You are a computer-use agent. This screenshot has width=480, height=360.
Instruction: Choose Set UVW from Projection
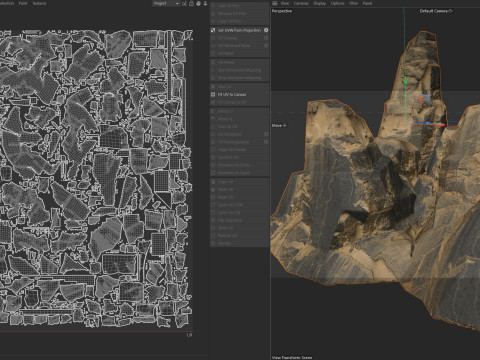pyautogui.click(x=239, y=30)
